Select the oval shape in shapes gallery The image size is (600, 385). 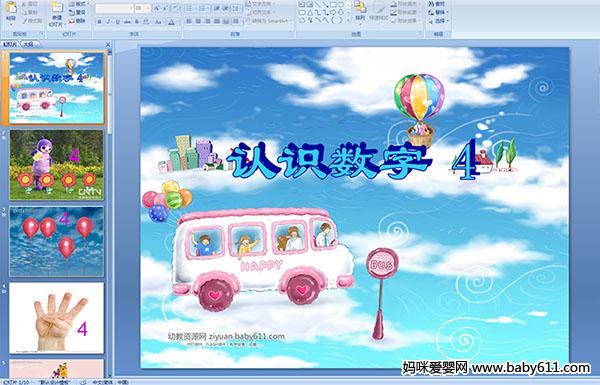pyautogui.click(x=341, y=5)
